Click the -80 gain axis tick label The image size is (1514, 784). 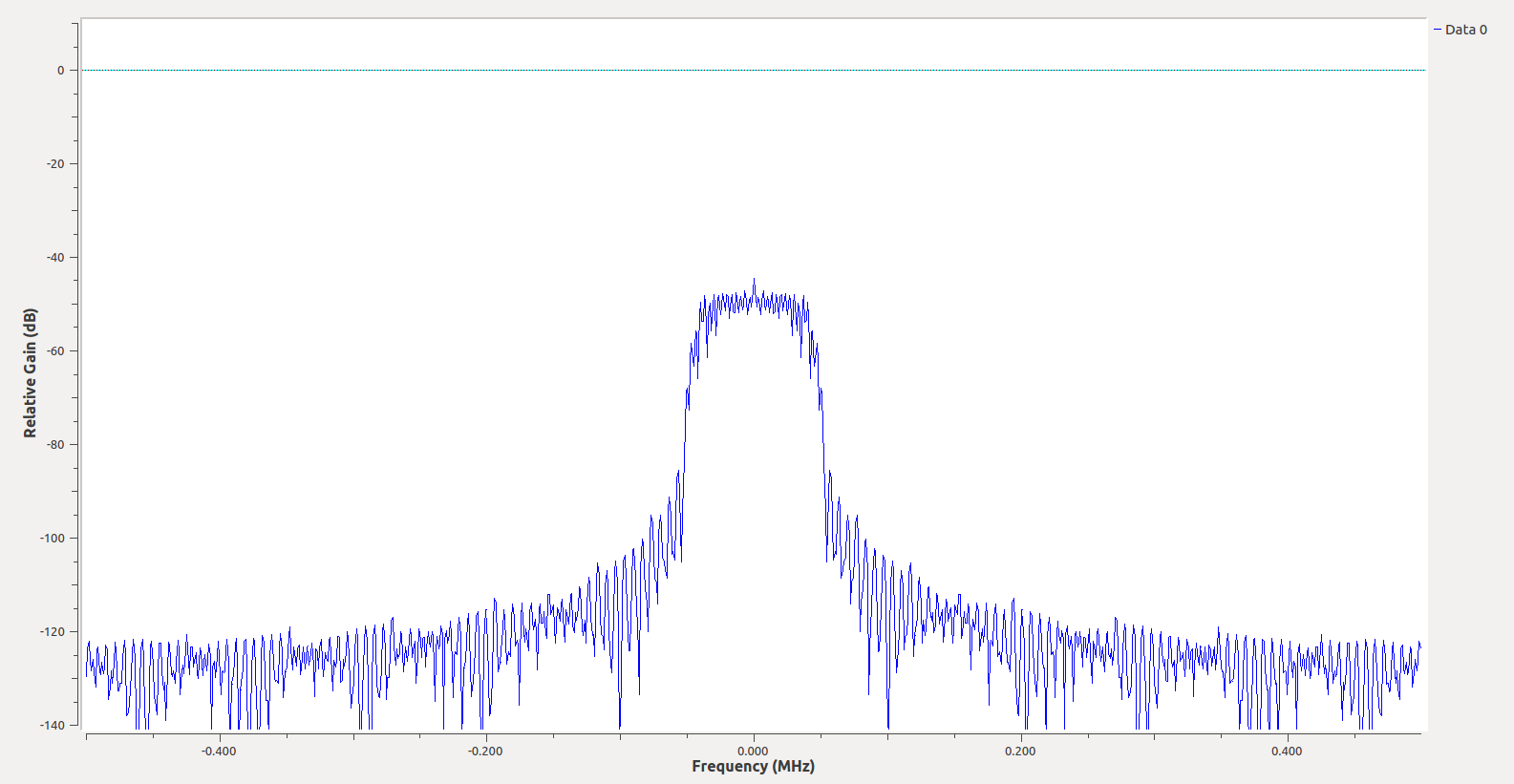click(x=56, y=444)
